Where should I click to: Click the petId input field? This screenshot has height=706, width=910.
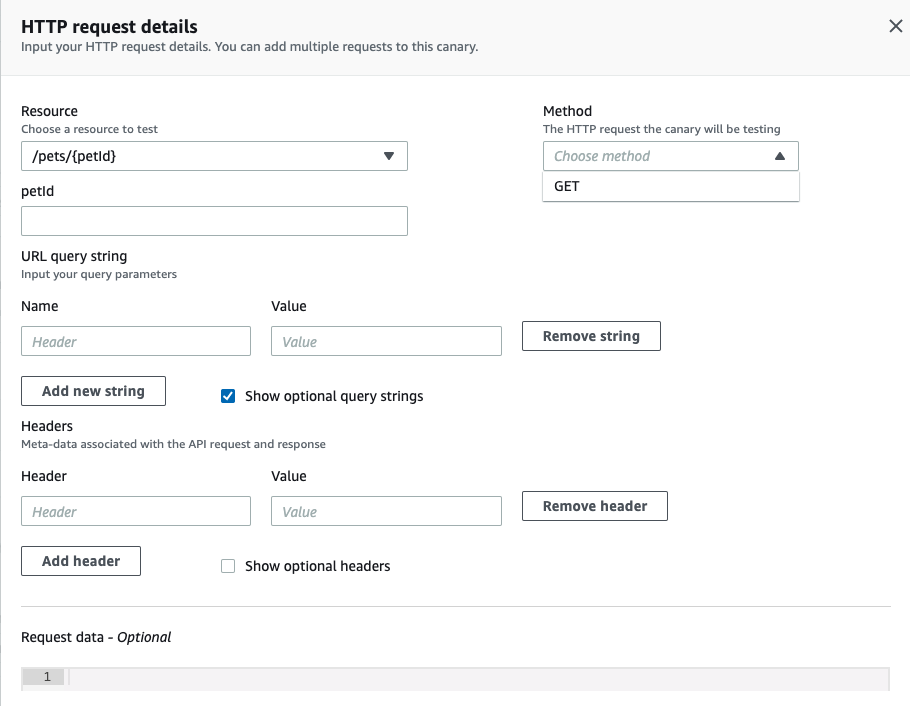214,221
